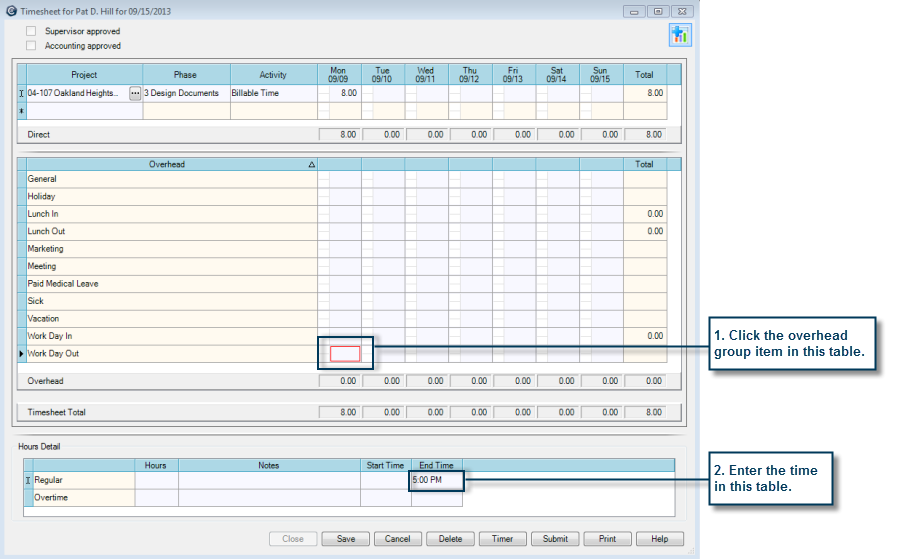
Task: Click the End Time column header
Action: coord(436,465)
